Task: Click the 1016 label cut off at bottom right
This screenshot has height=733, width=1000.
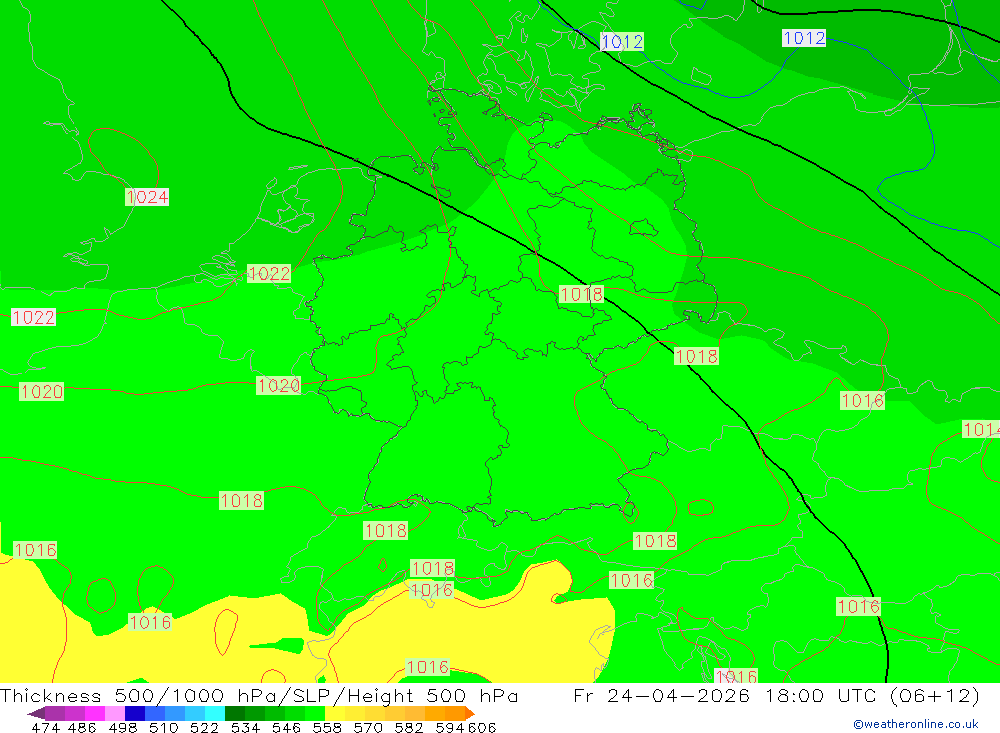Action: click(x=737, y=676)
